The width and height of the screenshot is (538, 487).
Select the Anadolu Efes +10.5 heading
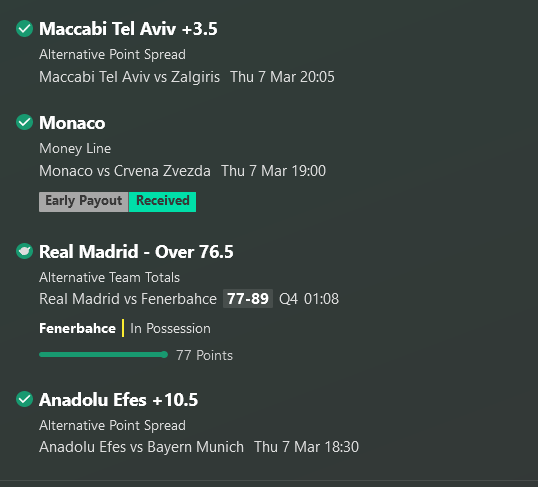click(x=118, y=399)
